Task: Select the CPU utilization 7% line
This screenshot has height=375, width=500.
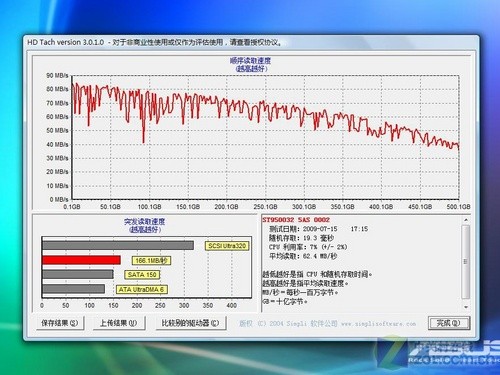Action: point(308,247)
